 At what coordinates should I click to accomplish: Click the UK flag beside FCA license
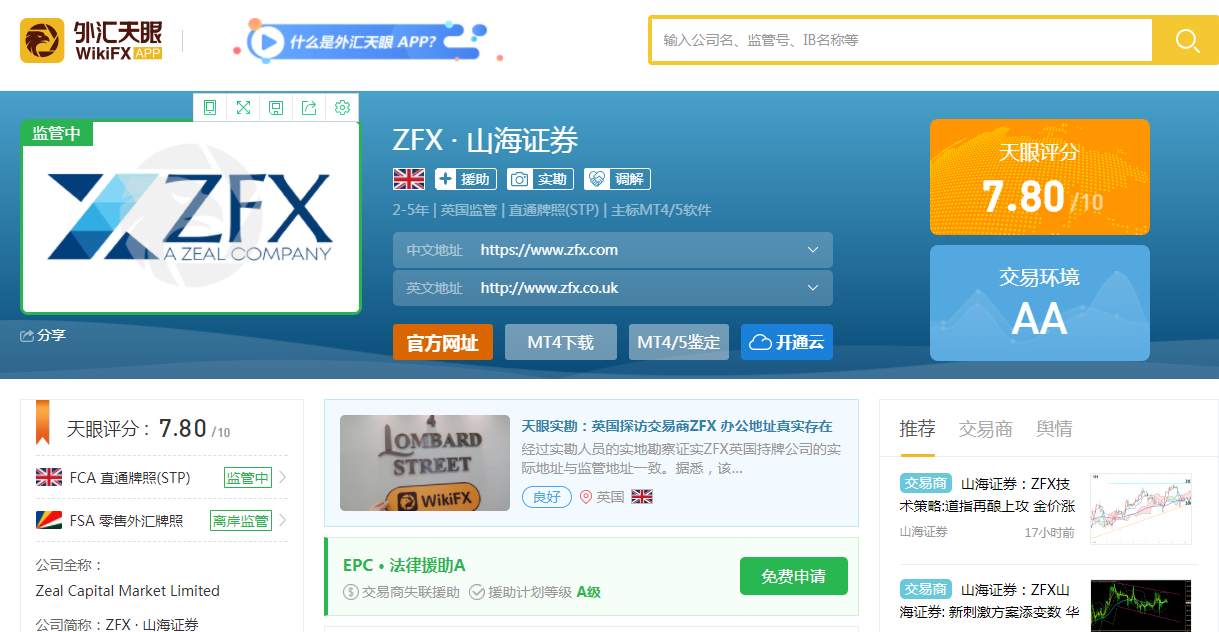click(49, 477)
